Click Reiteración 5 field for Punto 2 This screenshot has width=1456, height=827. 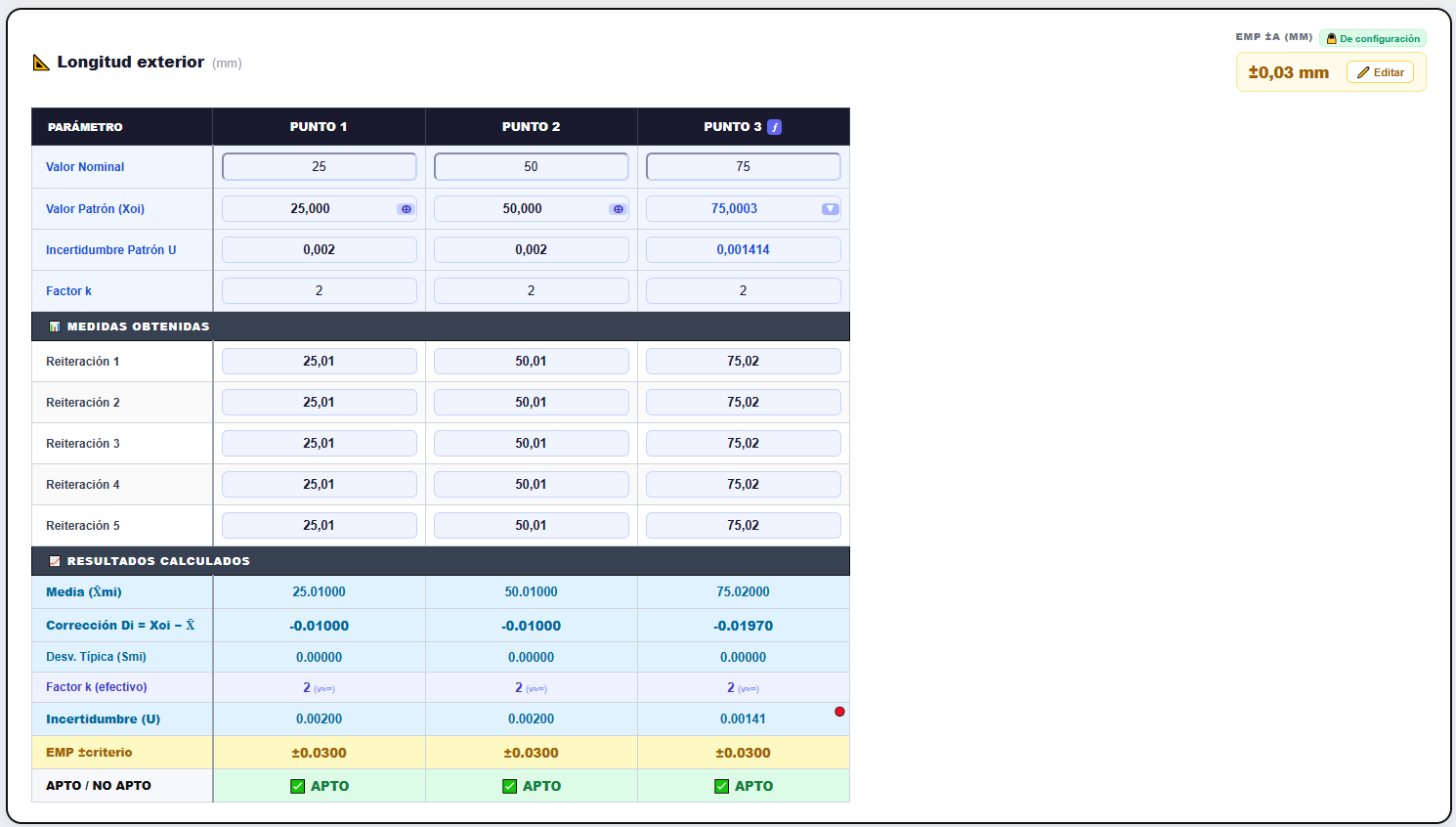[x=532, y=526]
